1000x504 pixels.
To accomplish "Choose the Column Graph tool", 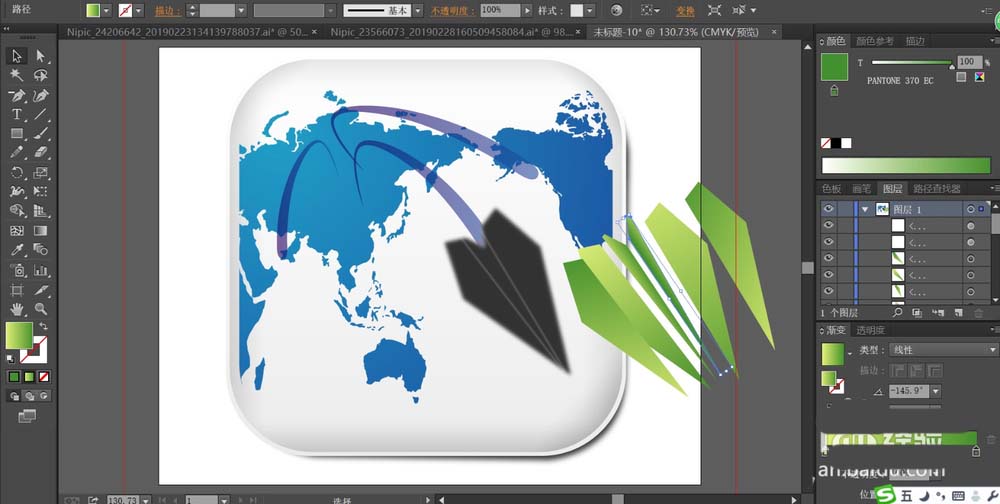I will [x=41, y=270].
